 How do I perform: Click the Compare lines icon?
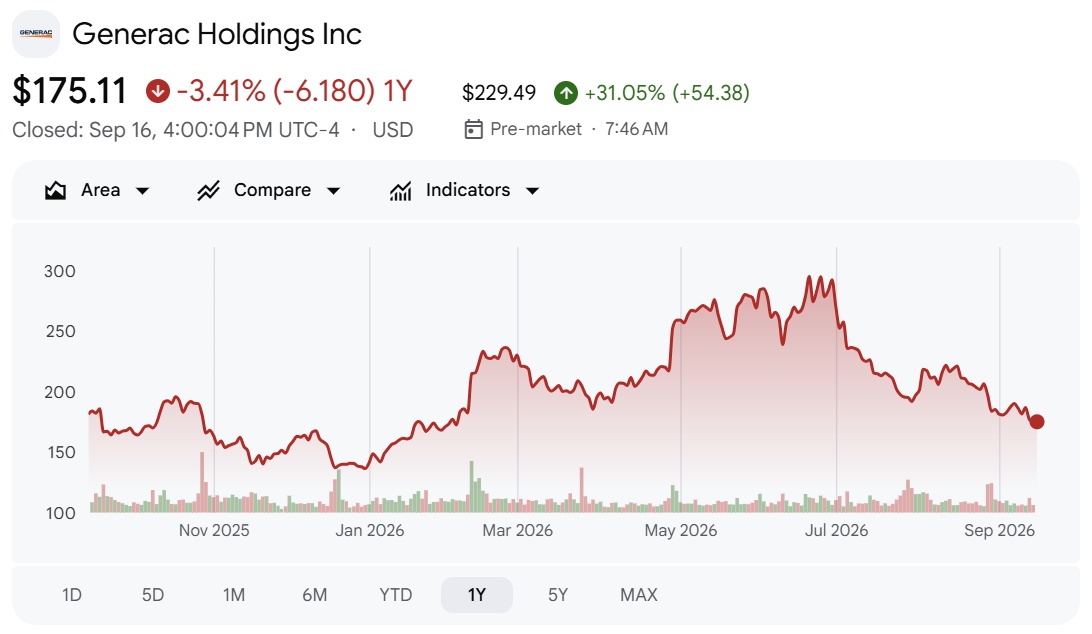tap(208, 190)
